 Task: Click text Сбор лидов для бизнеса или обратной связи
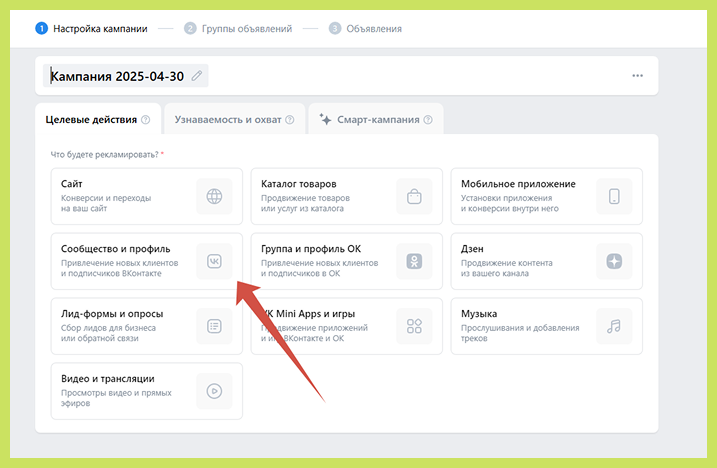108,333
